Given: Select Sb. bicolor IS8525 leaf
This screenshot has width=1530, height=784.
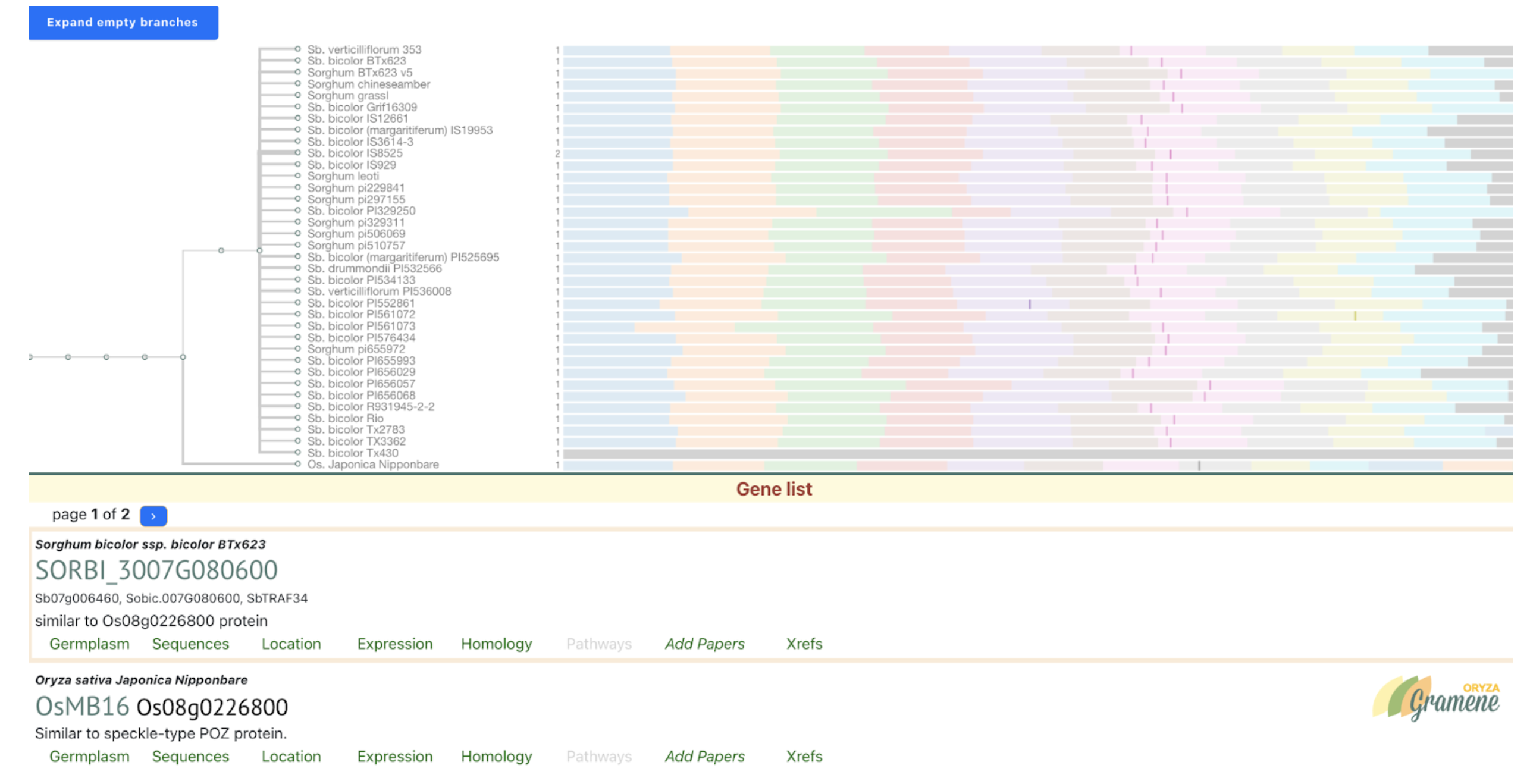Looking at the screenshot, I should pyautogui.click(x=355, y=153).
